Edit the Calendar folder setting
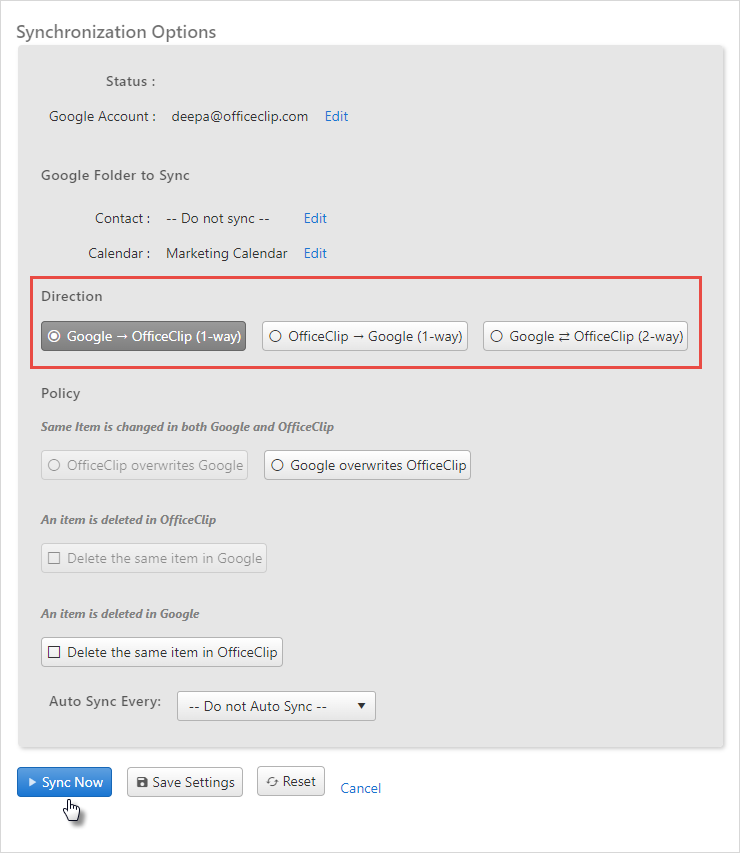 pyautogui.click(x=315, y=254)
